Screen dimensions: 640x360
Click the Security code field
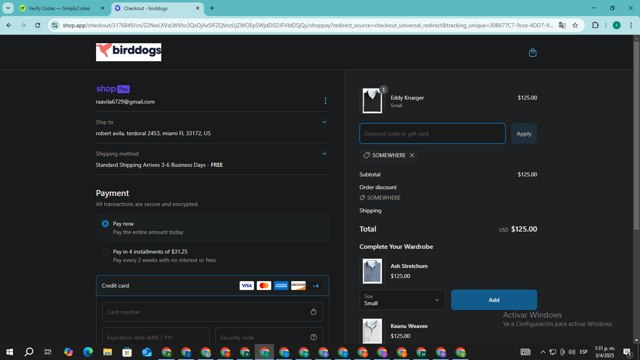point(269,336)
